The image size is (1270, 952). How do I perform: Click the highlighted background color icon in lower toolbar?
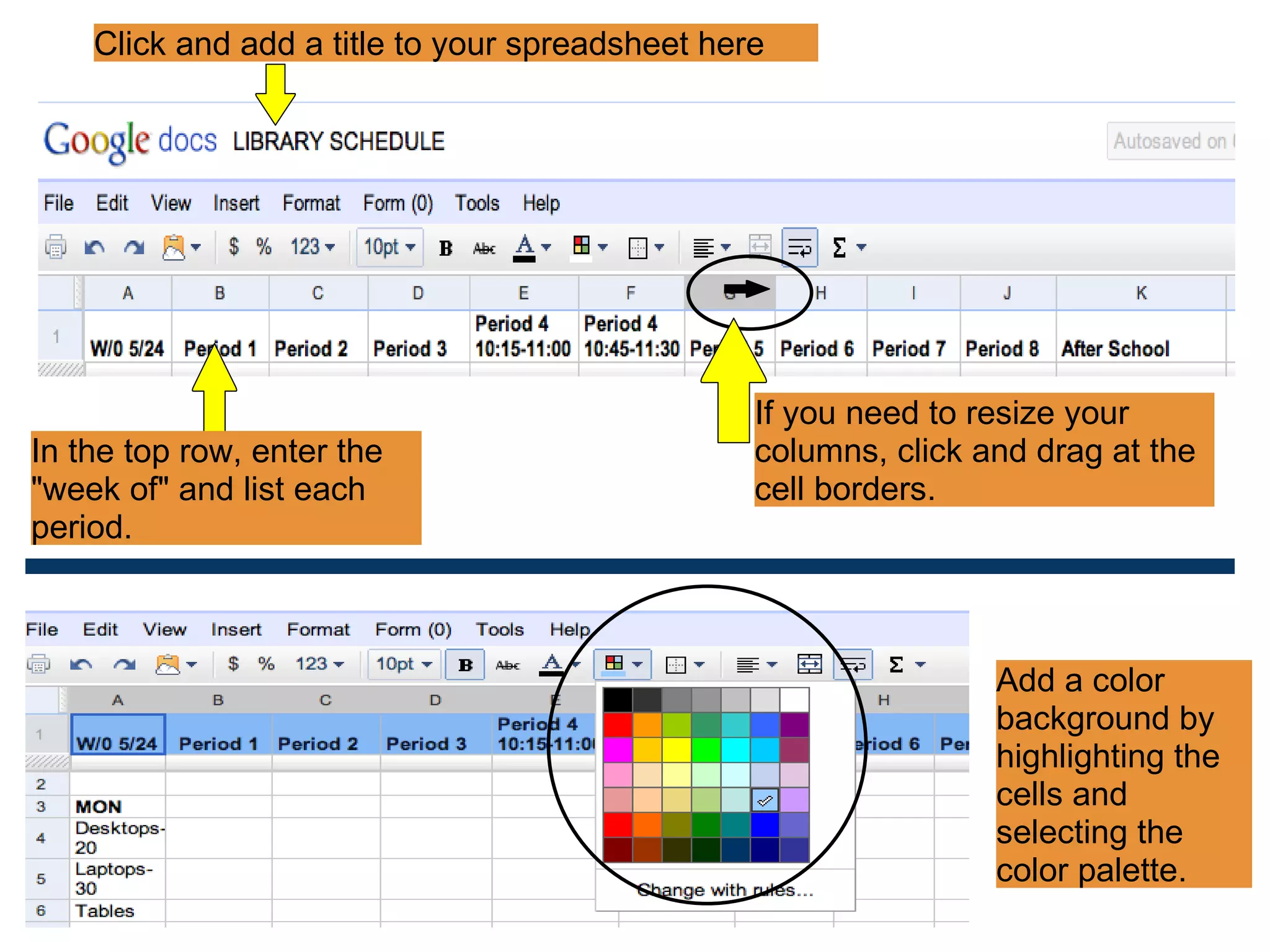tap(615, 663)
